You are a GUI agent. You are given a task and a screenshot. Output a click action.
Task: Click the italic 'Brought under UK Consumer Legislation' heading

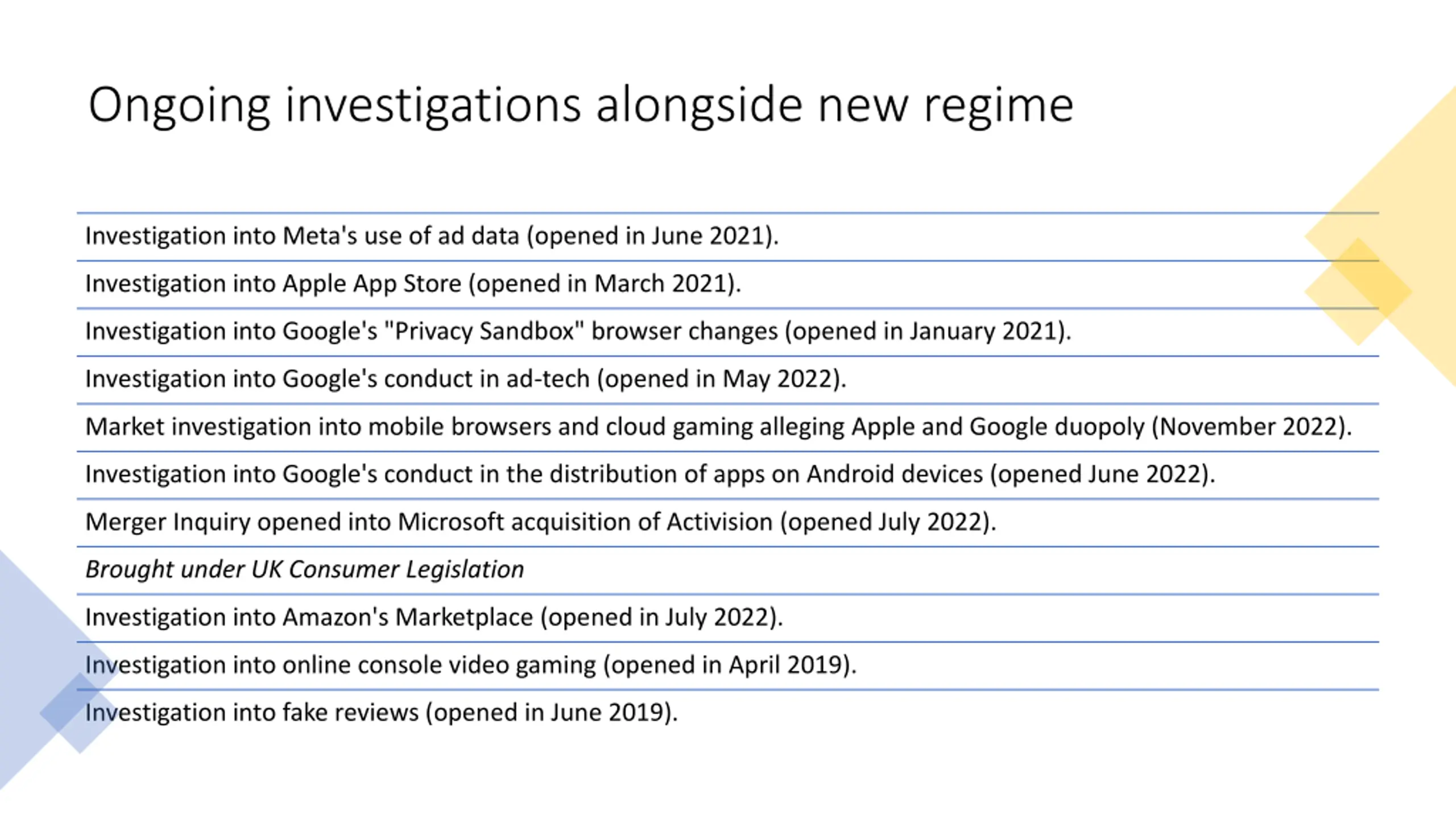point(304,570)
